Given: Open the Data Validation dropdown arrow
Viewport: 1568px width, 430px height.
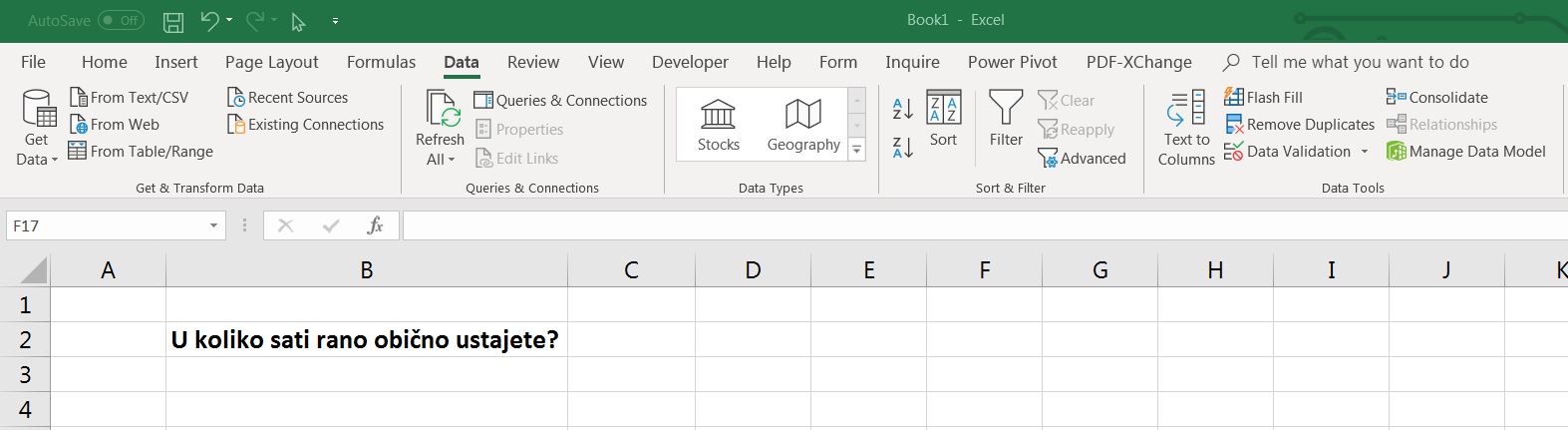Looking at the screenshot, I should (1365, 152).
